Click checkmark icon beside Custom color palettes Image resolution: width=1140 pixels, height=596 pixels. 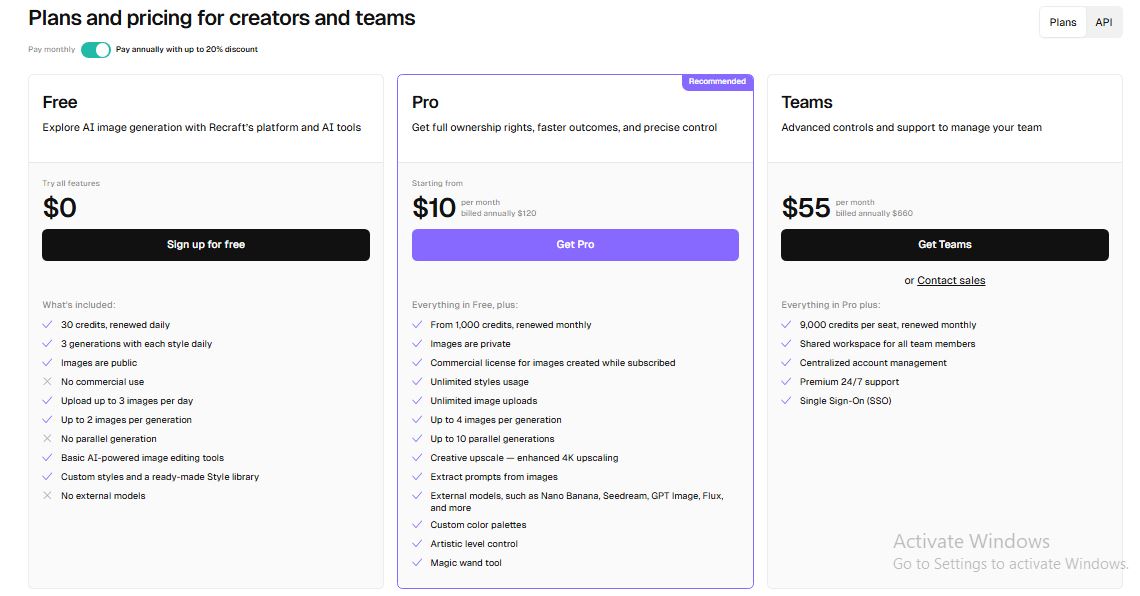(x=417, y=525)
